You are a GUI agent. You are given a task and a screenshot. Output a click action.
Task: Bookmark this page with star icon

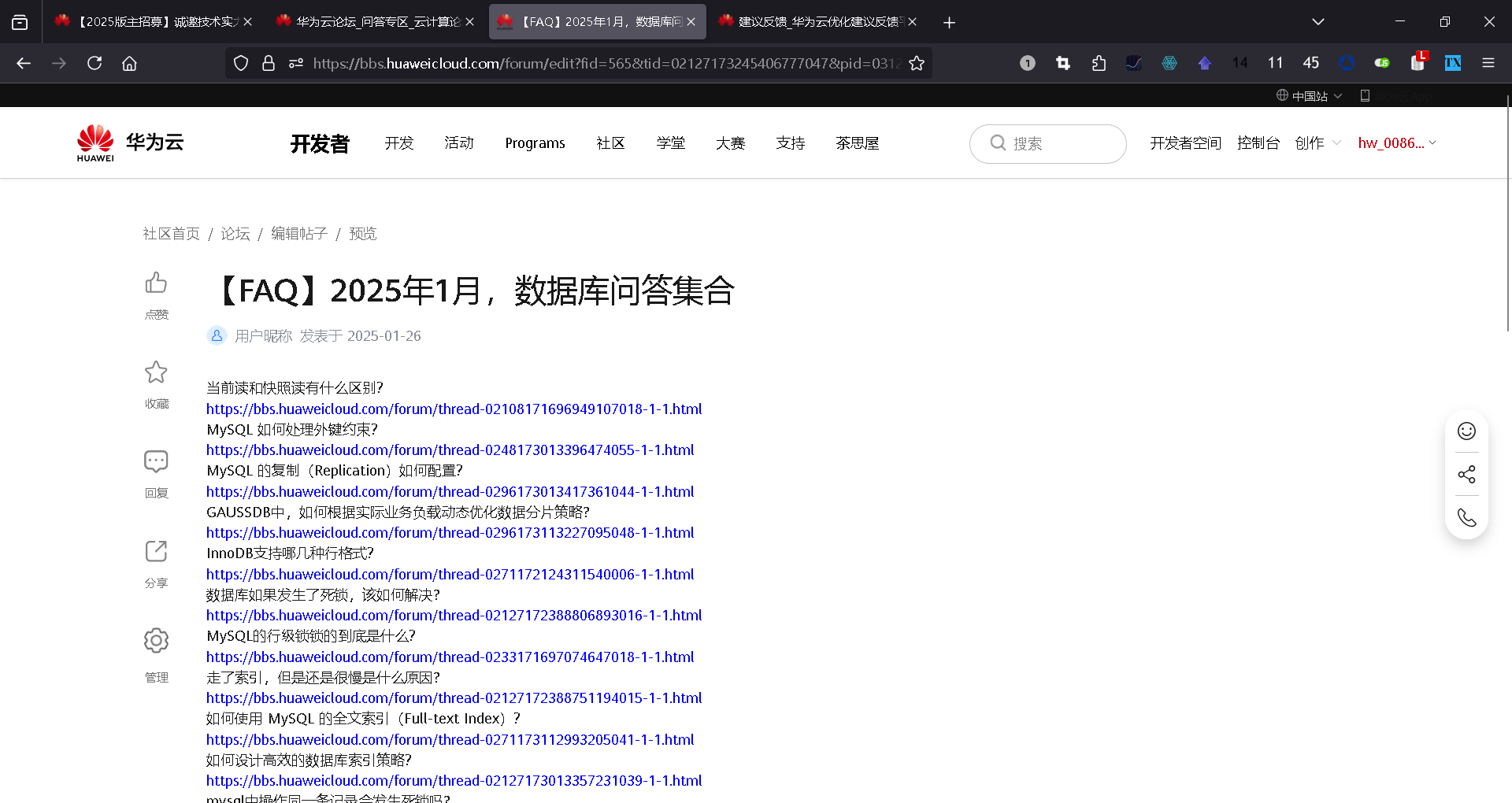[917, 63]
